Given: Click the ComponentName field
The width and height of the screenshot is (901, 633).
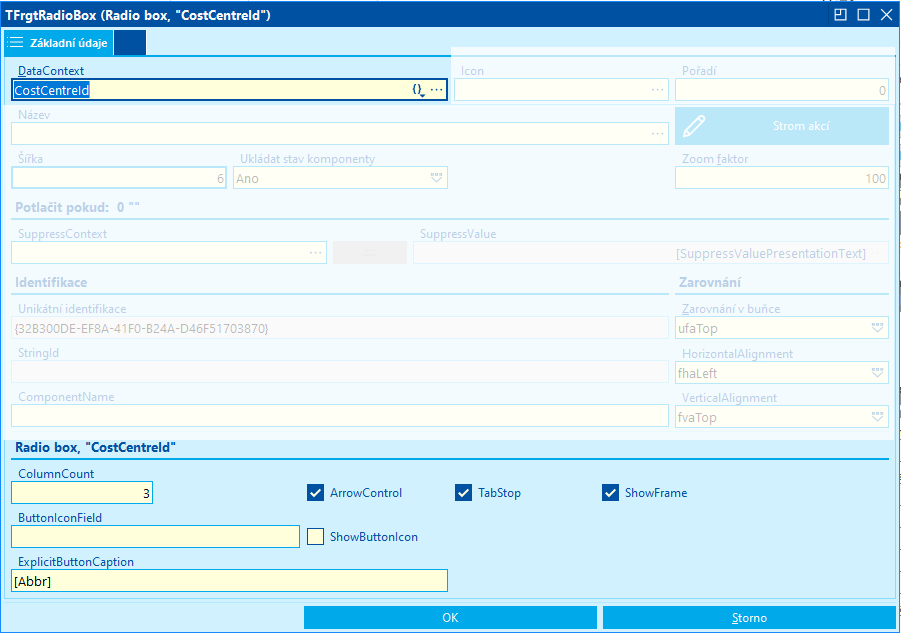Looking at the screenshot, I should [340, 416].
